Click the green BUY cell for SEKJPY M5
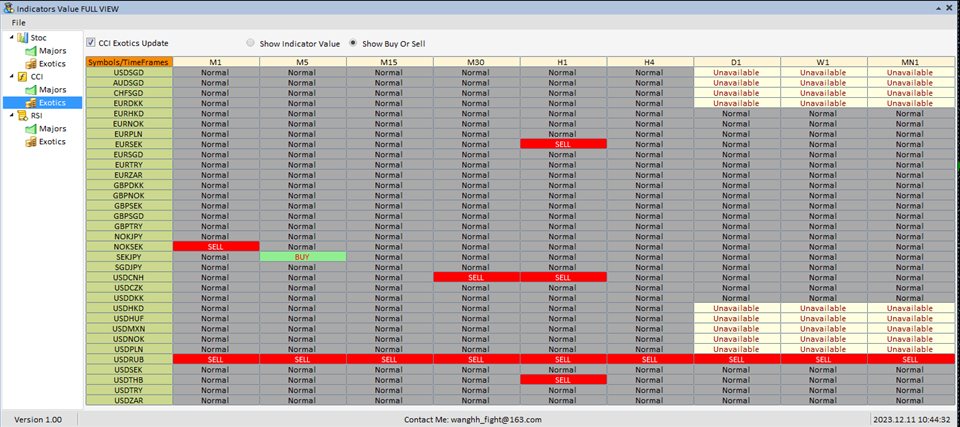 coord(302,257)
